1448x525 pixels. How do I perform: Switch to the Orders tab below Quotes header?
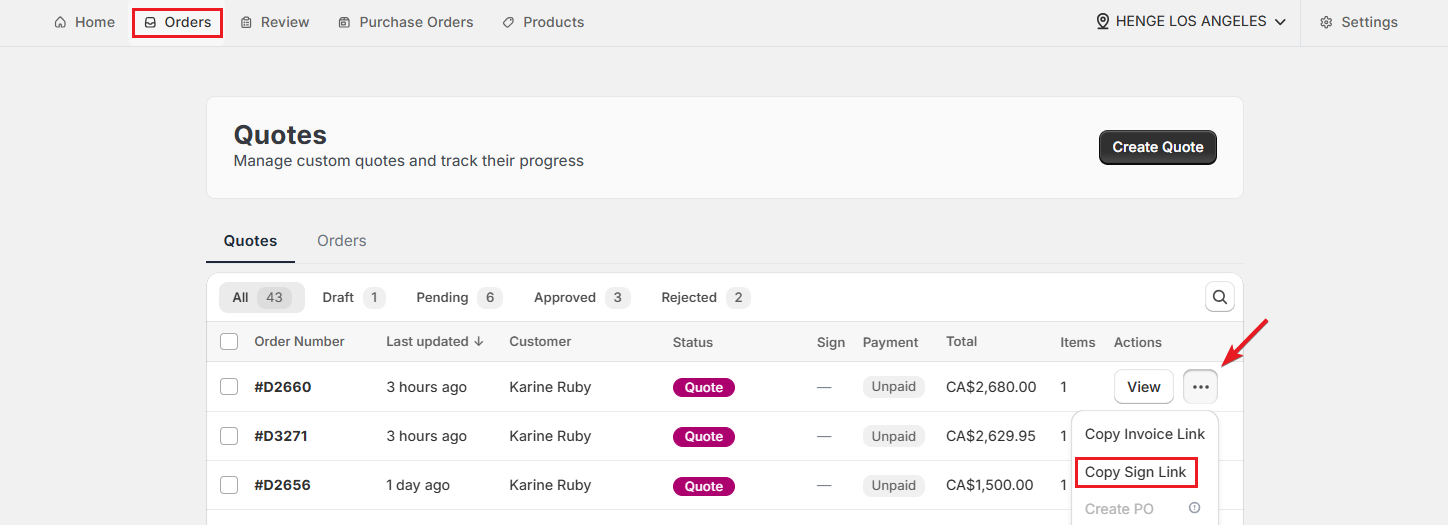pos(342,241)
